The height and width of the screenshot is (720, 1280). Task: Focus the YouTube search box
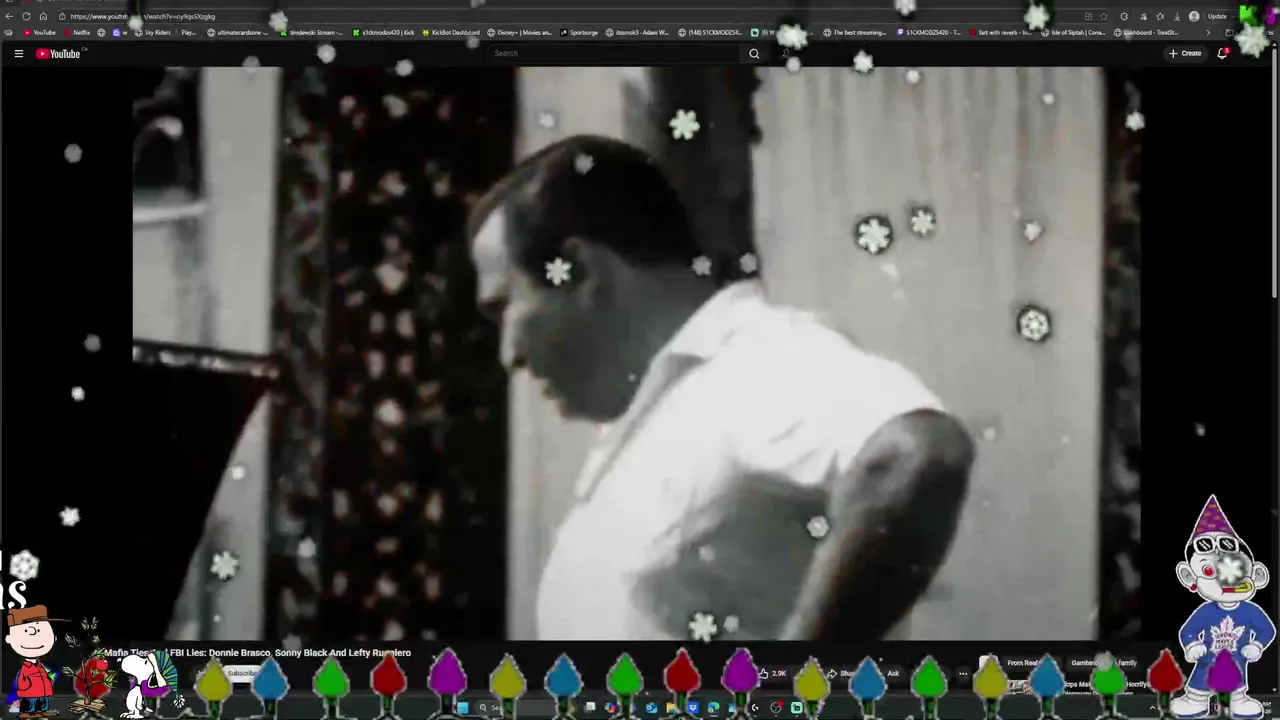(615, 54)
